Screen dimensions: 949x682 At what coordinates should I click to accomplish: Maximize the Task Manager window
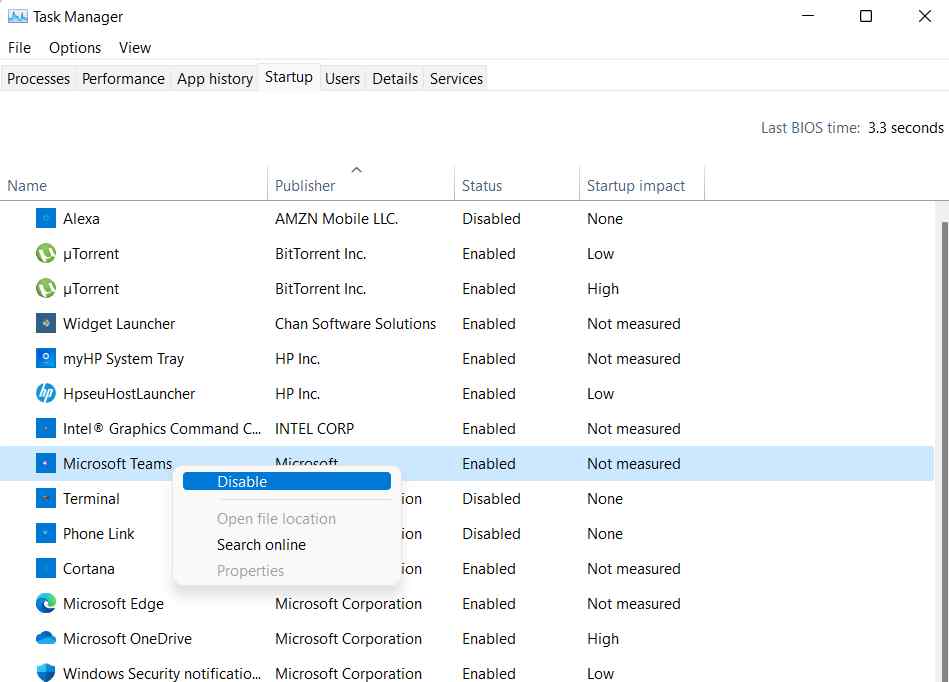pos(866,16)
